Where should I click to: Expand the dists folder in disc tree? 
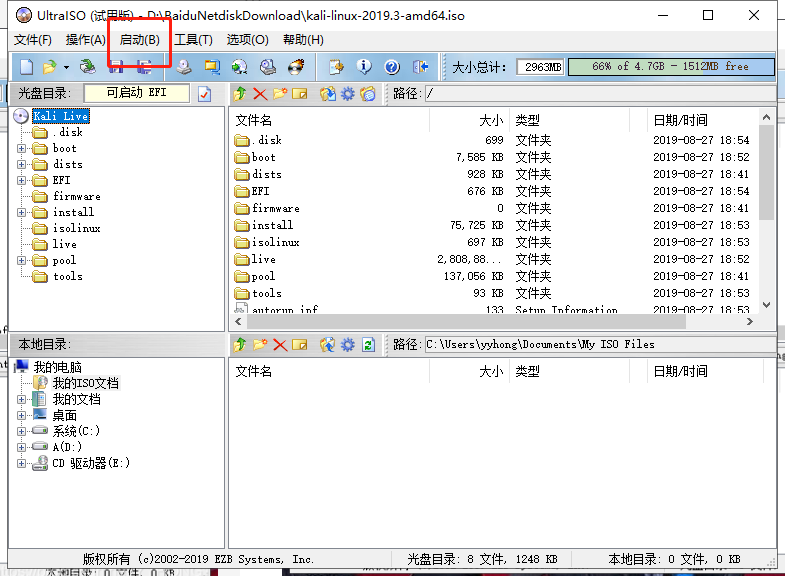tap(22, 164)
